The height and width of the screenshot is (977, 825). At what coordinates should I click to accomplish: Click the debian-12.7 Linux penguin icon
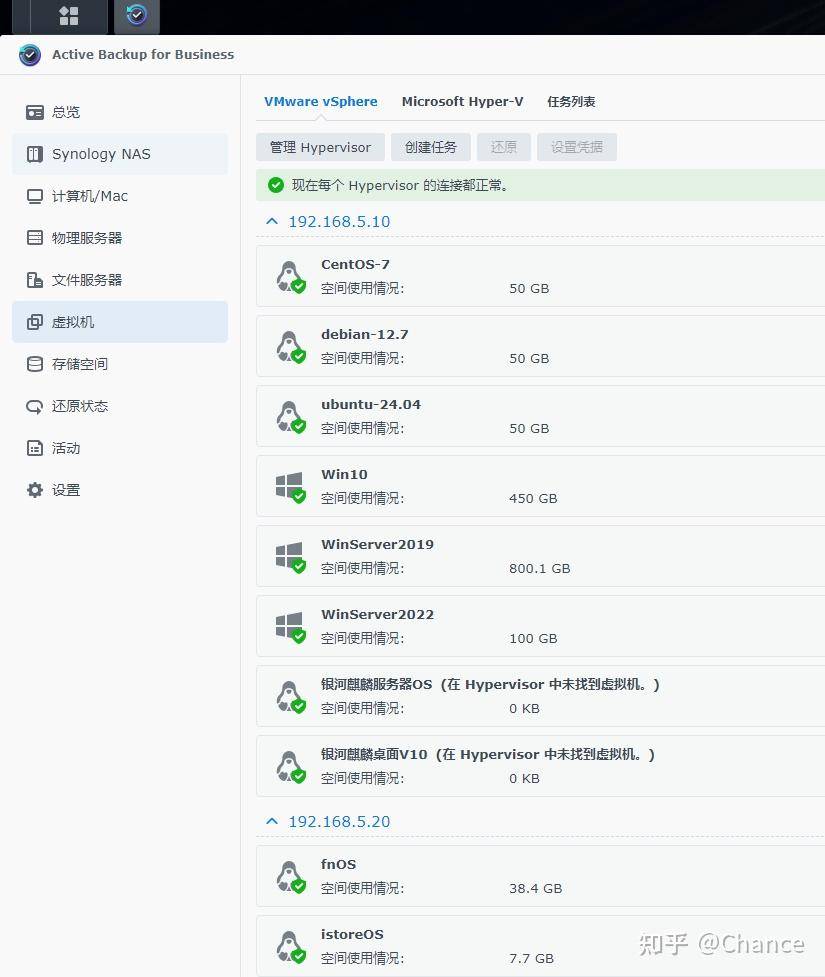290,347
